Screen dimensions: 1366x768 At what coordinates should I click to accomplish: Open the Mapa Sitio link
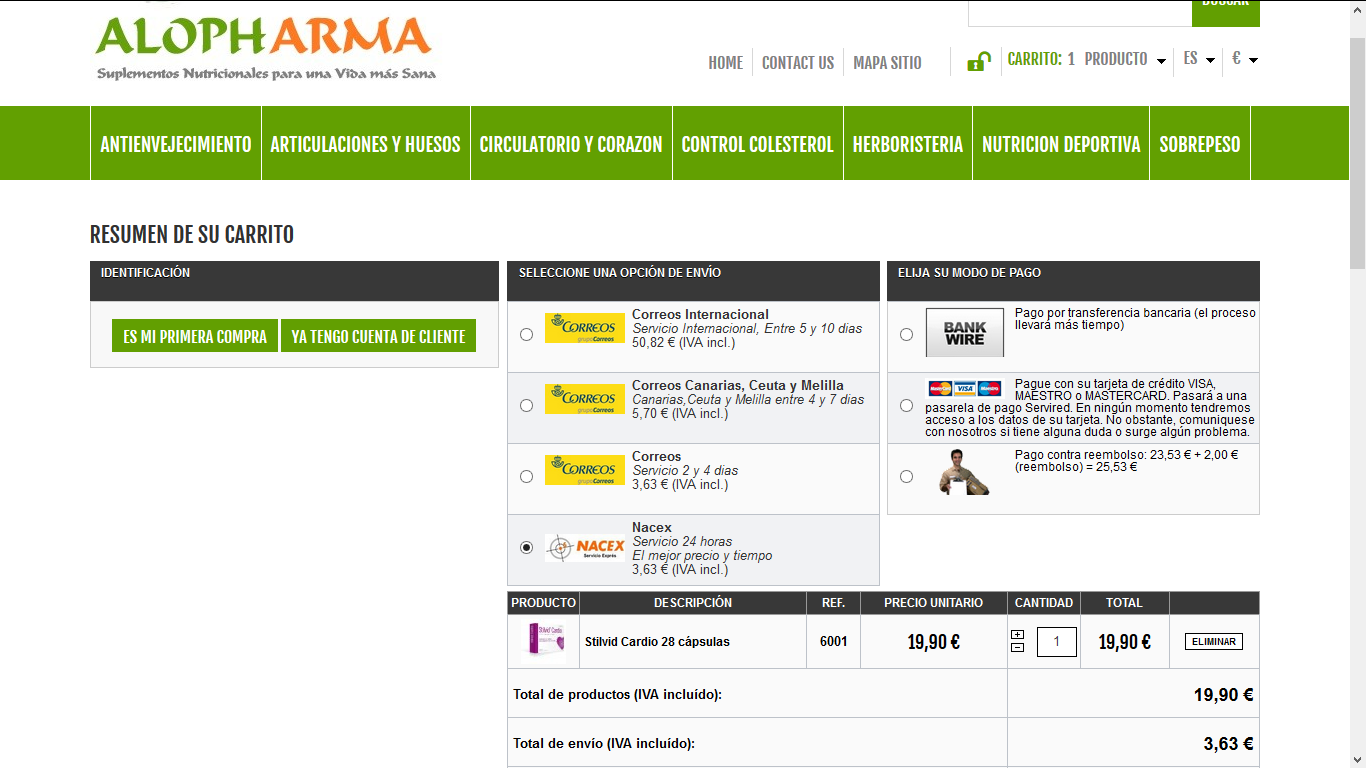tap(887, 63)
